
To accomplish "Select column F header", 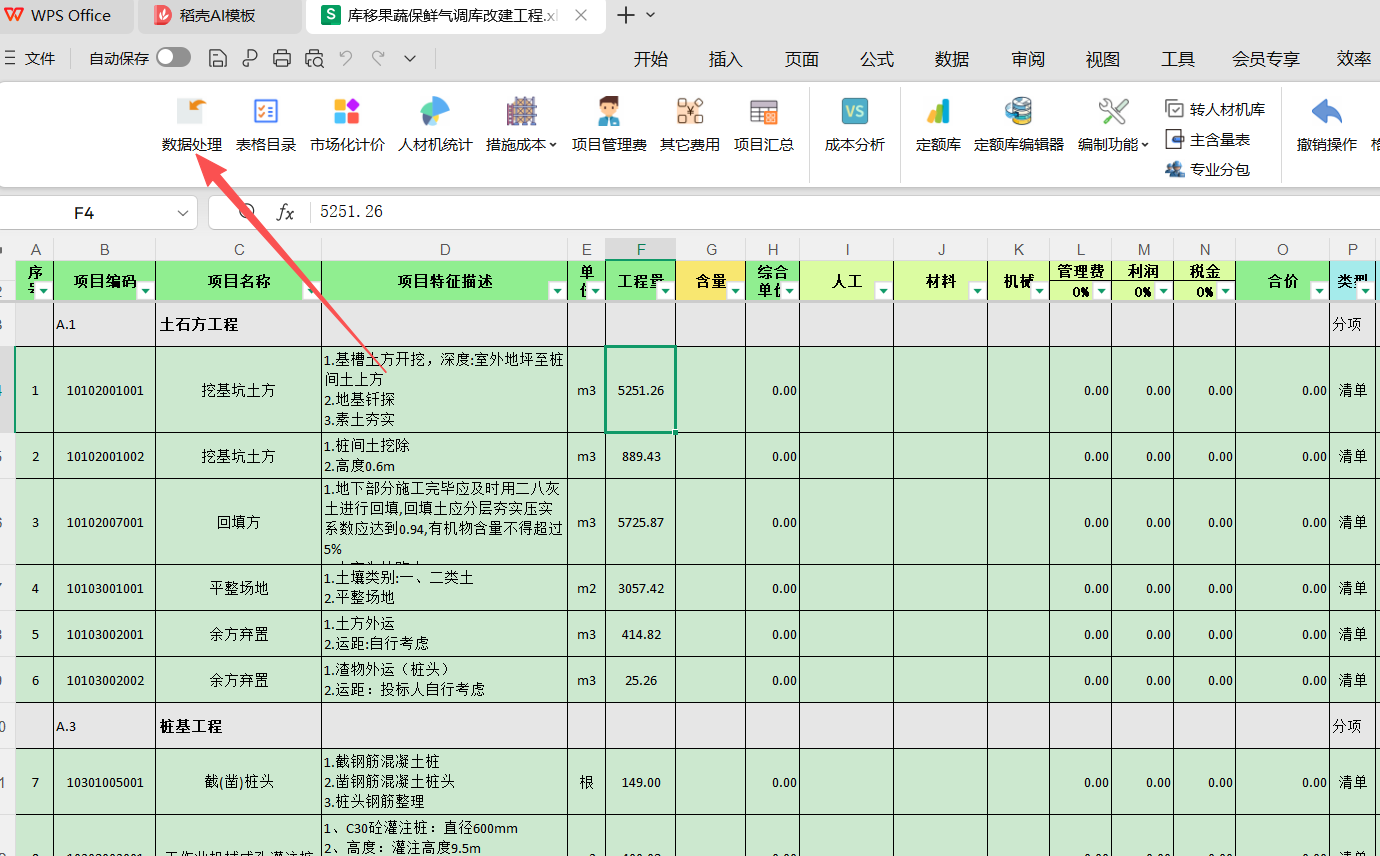I will point(641,249).
